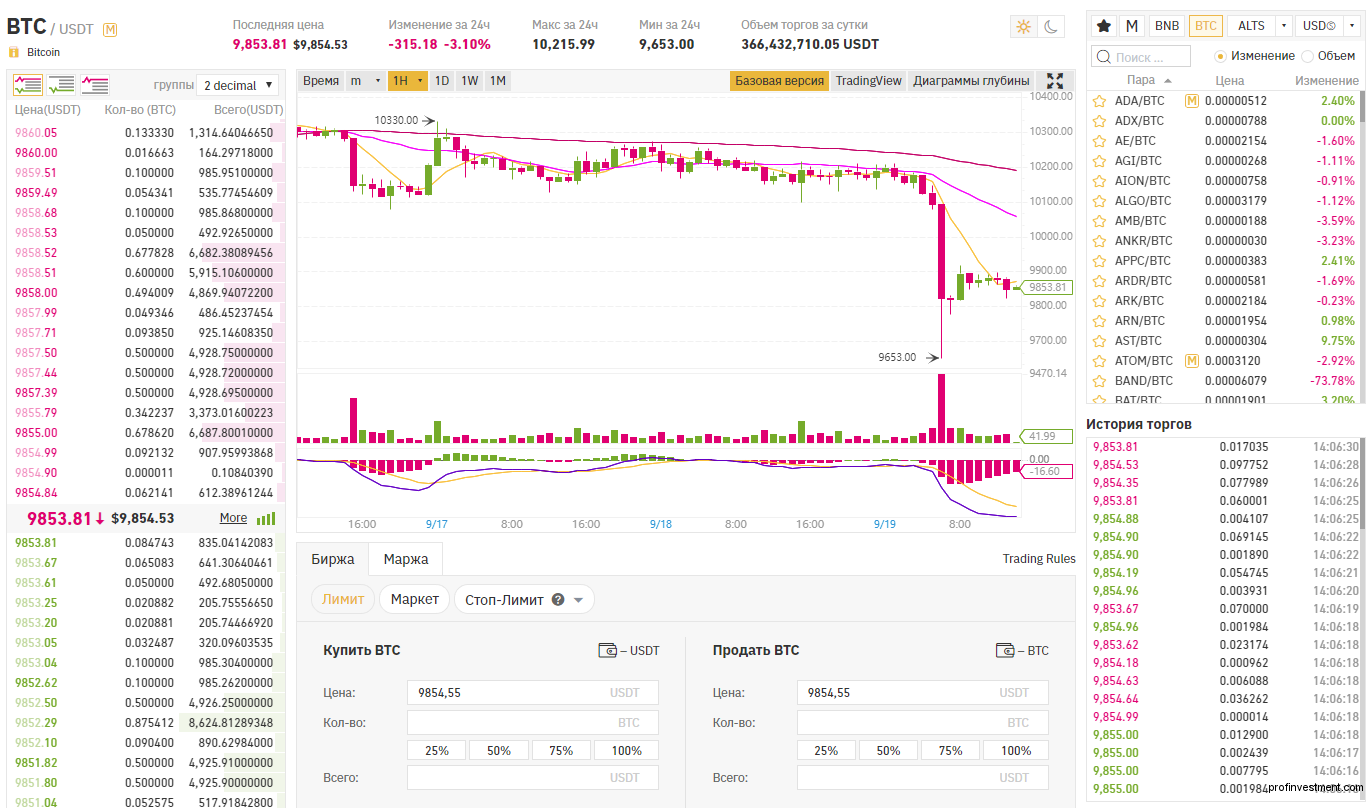
Task: Click the order book depth bars icon
Action: coord(266,518)
